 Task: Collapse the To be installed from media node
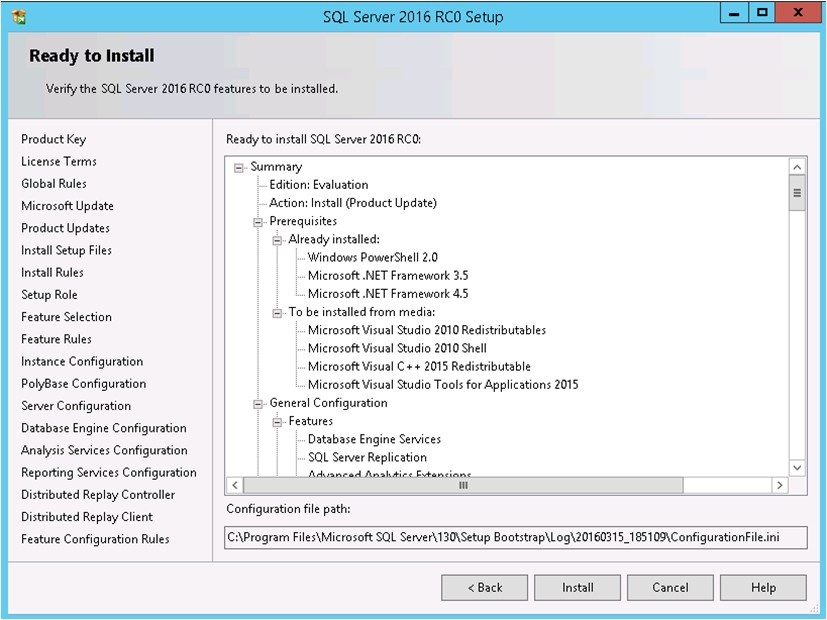pos(277,314)
